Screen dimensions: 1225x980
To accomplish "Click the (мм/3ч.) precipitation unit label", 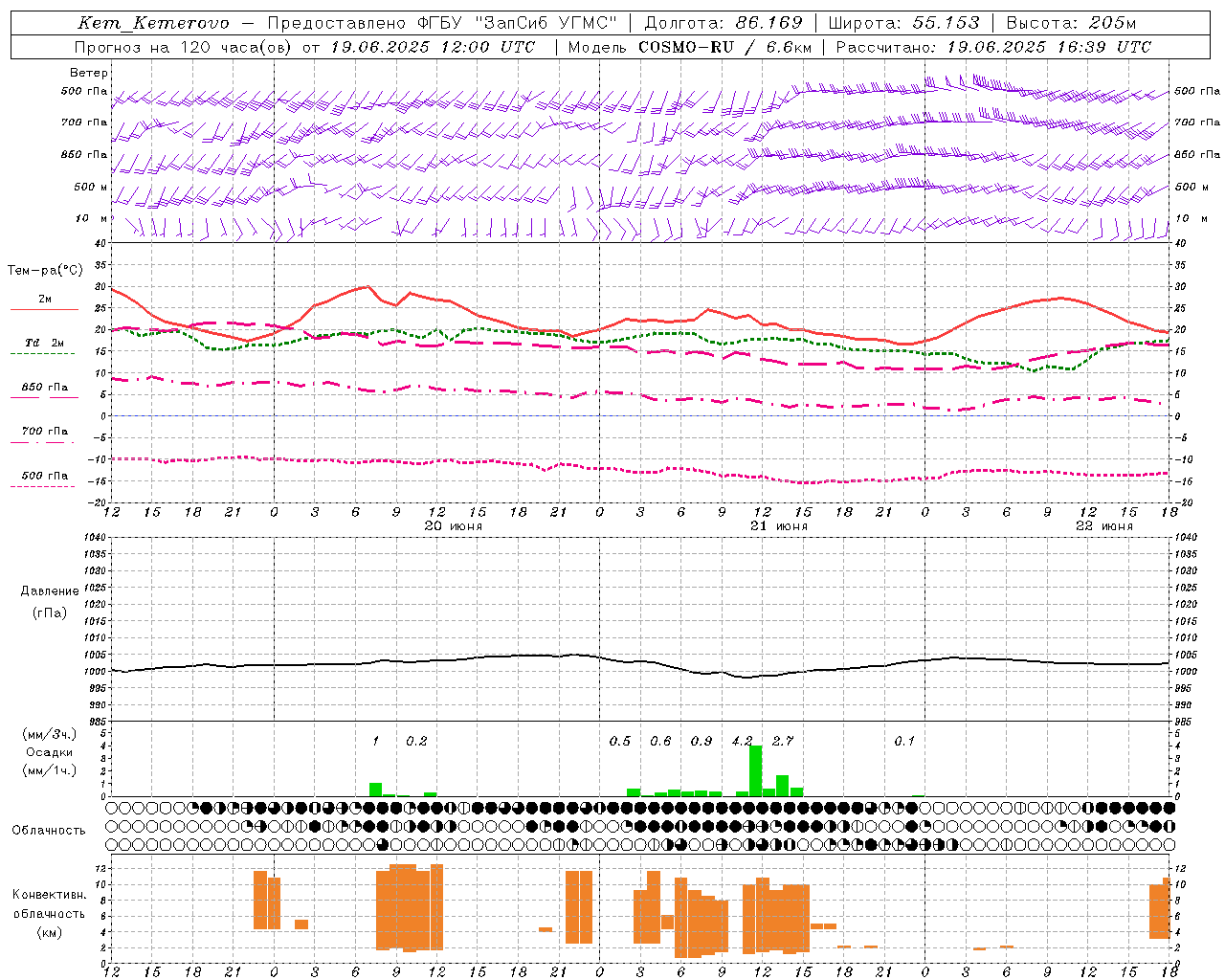I will 49,735.
